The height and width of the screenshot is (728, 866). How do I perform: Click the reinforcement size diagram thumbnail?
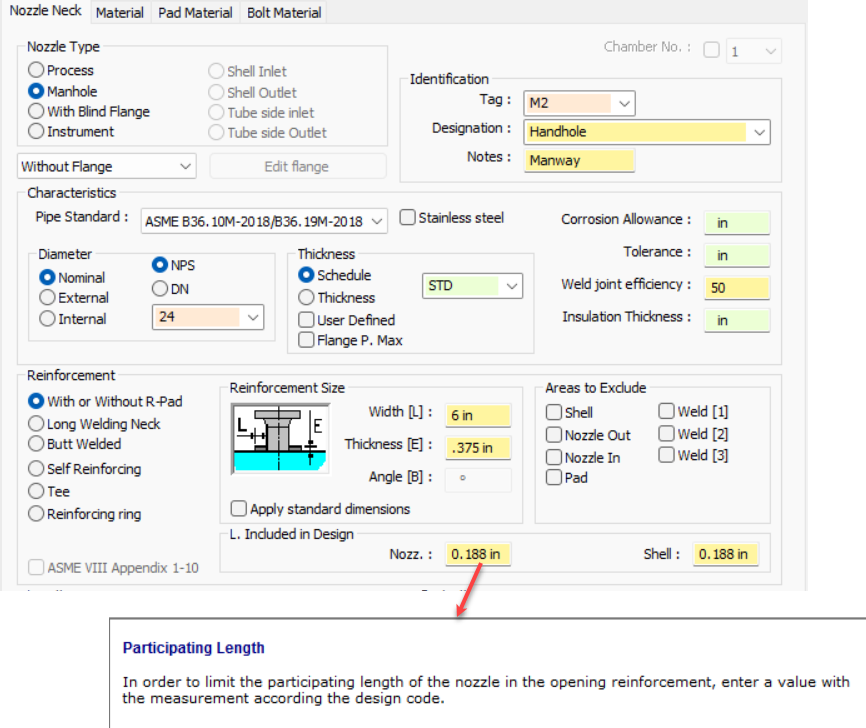click(280, 439)
